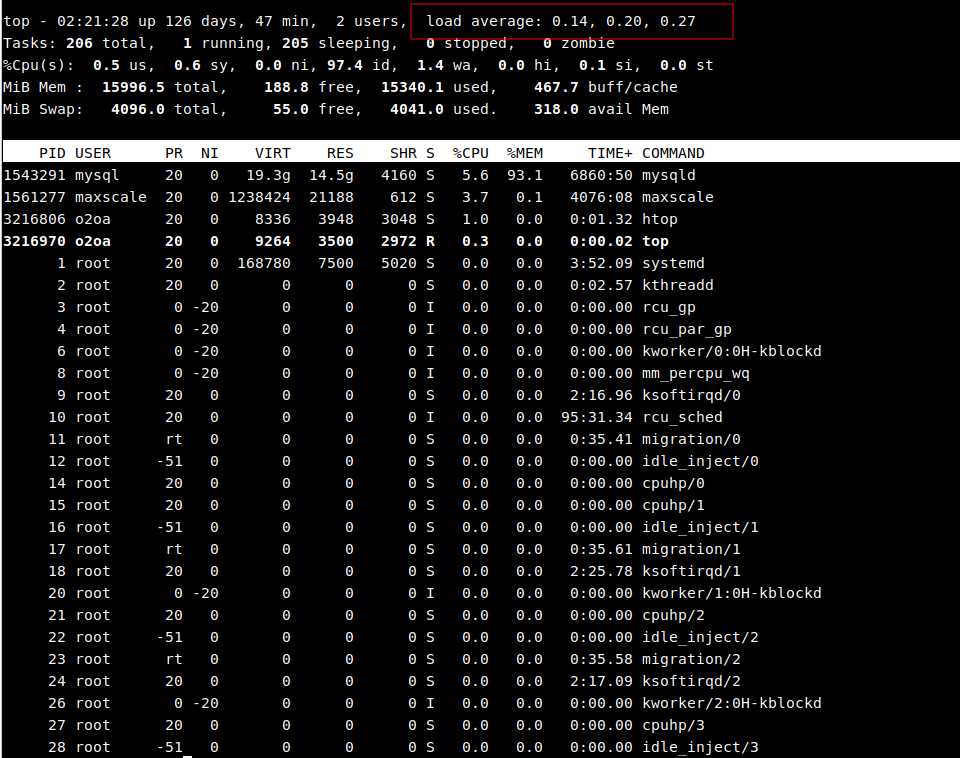The height and width of the screenshot is (758, 960).
Task: Click the kthreadd process name
Action: 677,285
